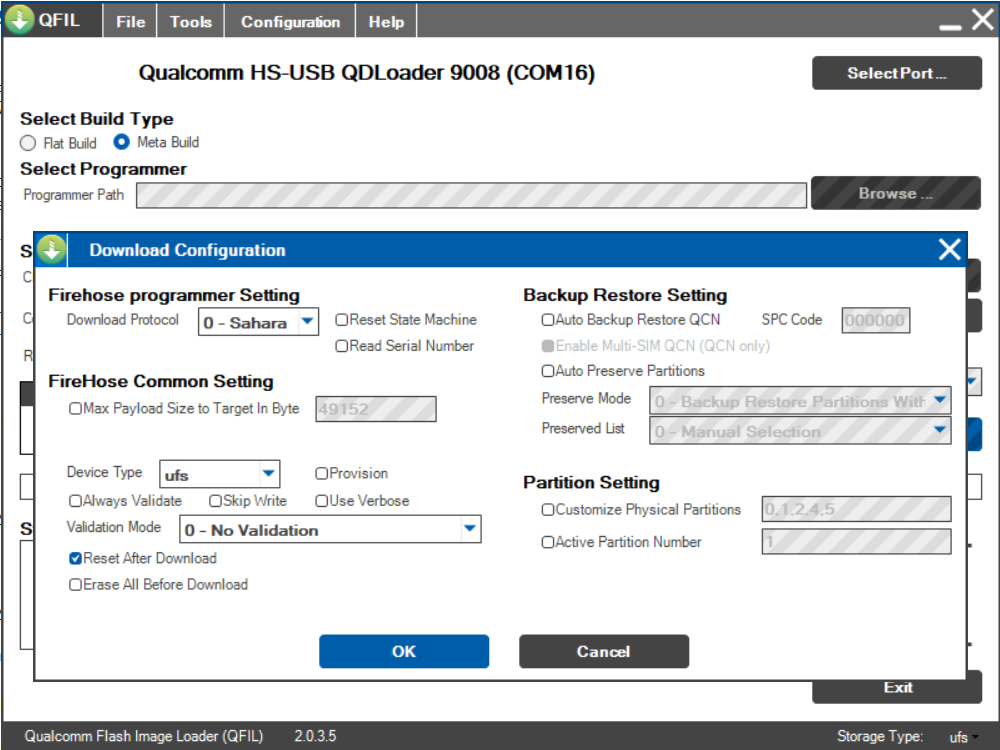Image resolution: width=1000 pixels, height=750 pixels.
Task: Click the QFIL version 2.0.3.5 text
Action: point(315,736)
